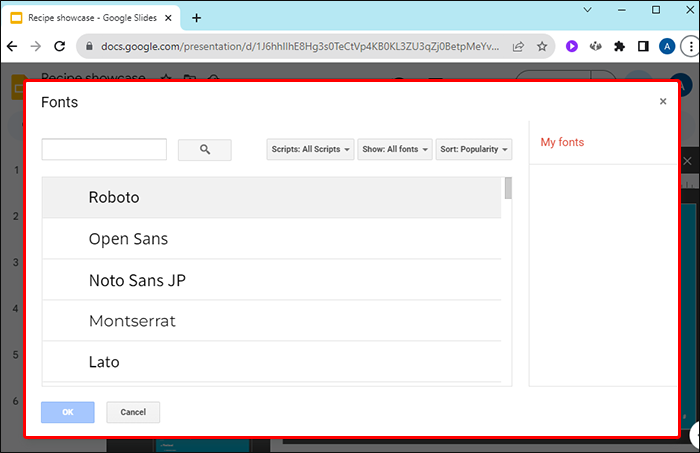Image resolution: width=700 pixels, height=453 pixels.
Task: Open the Show: All fonts dropdown
Action: 395,149
